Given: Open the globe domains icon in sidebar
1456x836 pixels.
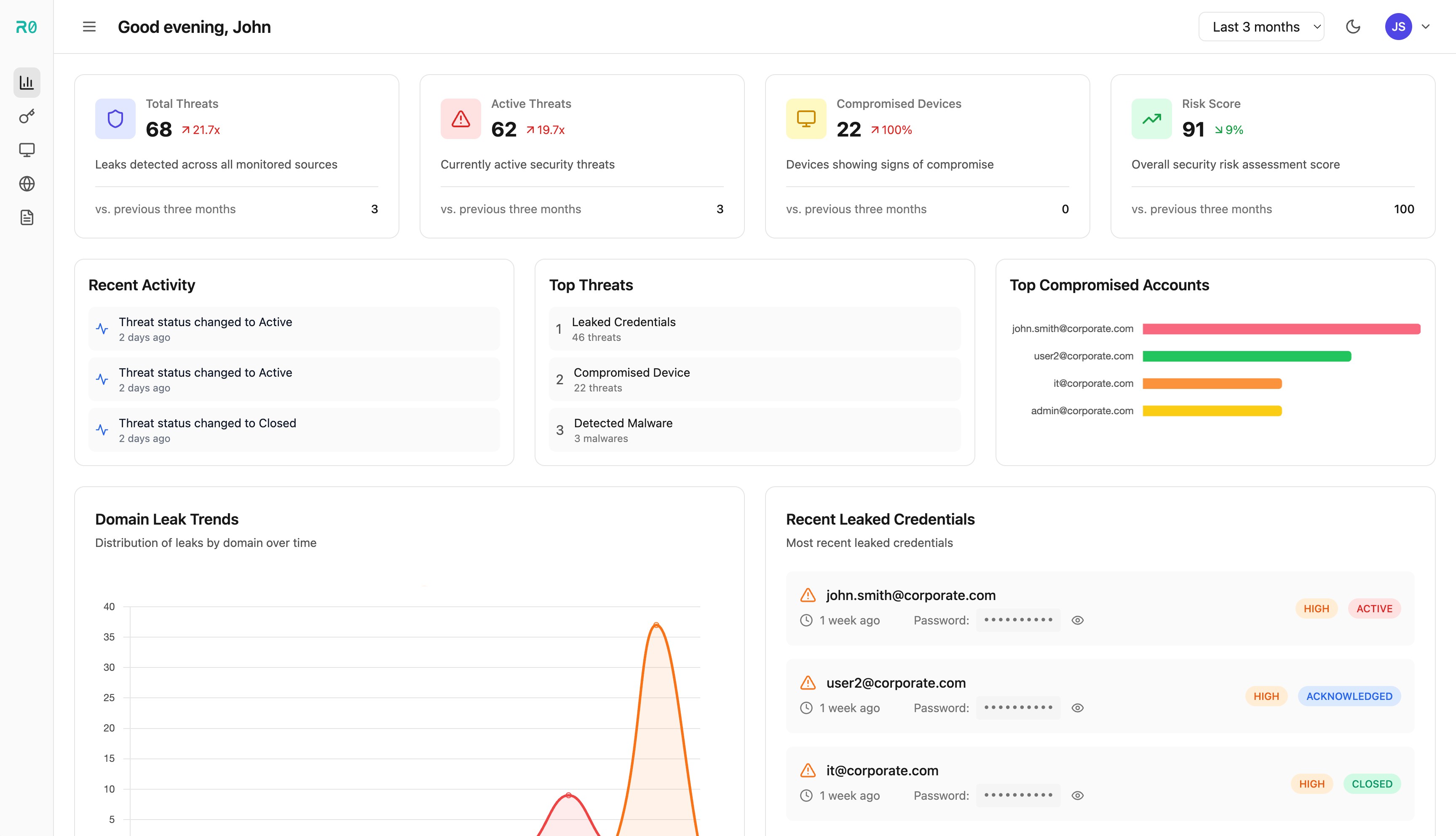Looking at the screenshot, I should point(27,184).
